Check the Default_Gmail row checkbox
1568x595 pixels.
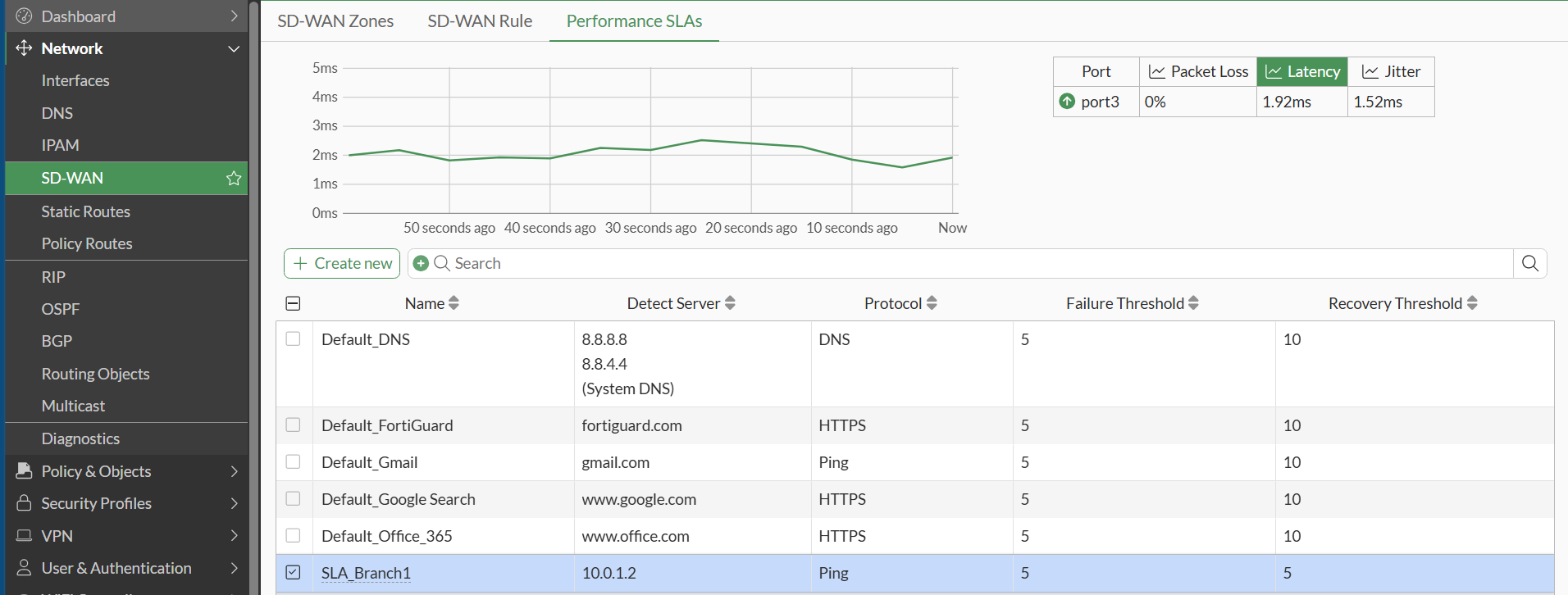293,461
